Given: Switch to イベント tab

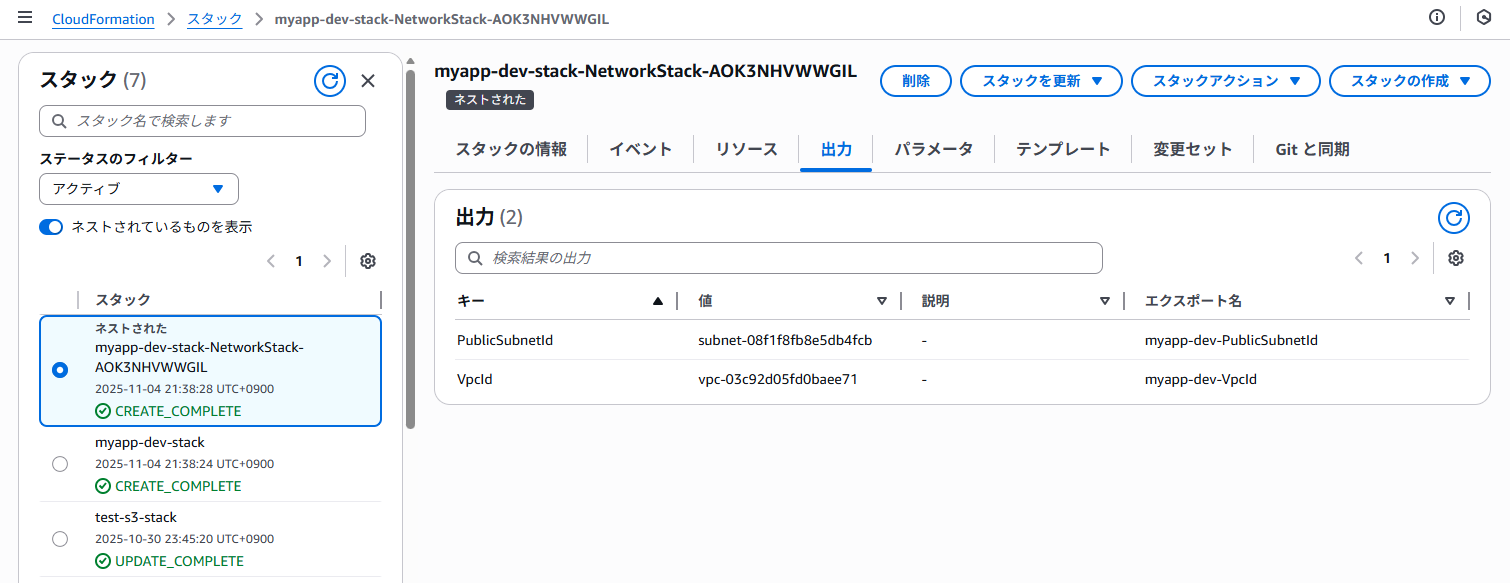Looking at the screenshot, I should click(641, 149).
